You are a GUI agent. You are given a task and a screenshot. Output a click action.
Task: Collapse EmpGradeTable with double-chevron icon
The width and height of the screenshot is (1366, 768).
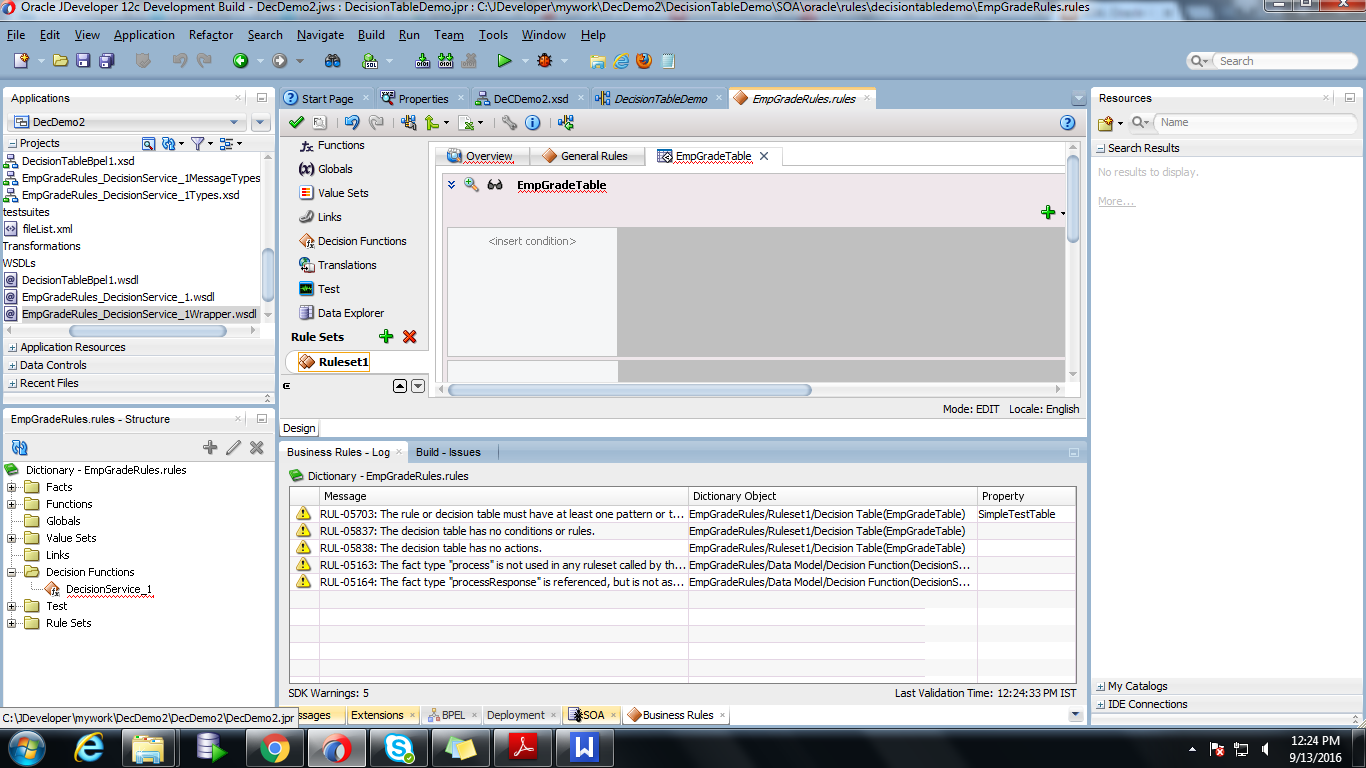click(450, 184)
